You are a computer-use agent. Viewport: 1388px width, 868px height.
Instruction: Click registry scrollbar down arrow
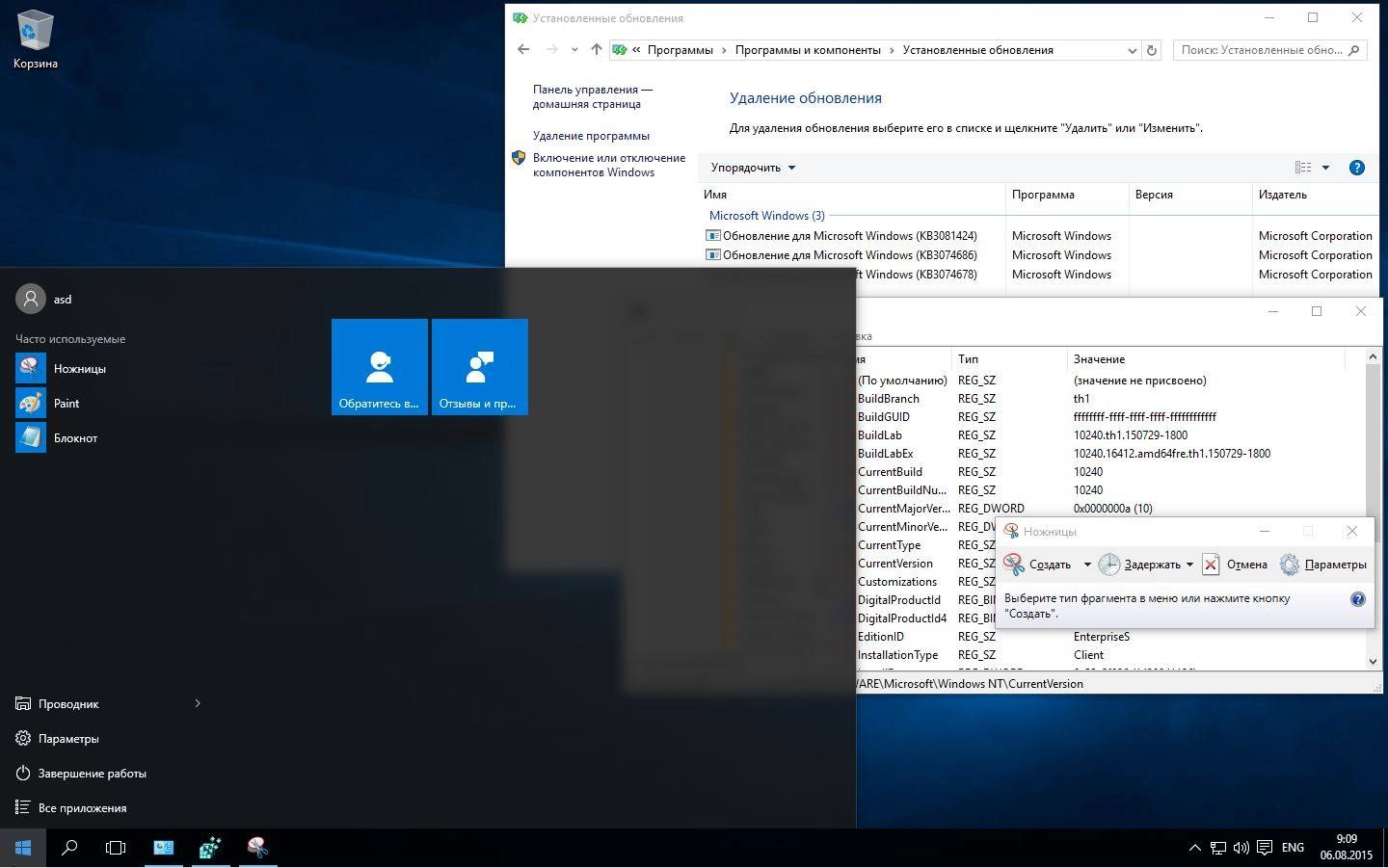pos(1373,661)
